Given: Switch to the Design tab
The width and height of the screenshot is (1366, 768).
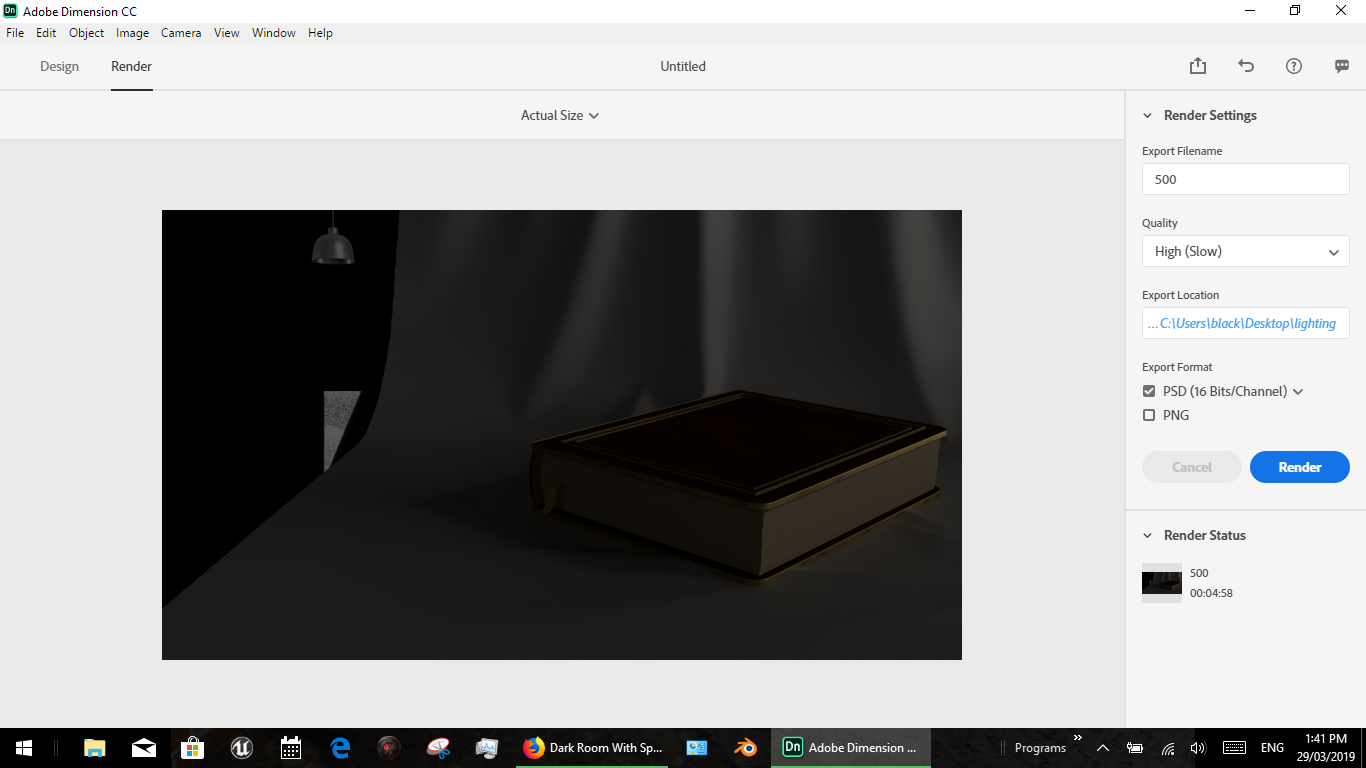Looking at the screenshot, I should tap(59, 66).
